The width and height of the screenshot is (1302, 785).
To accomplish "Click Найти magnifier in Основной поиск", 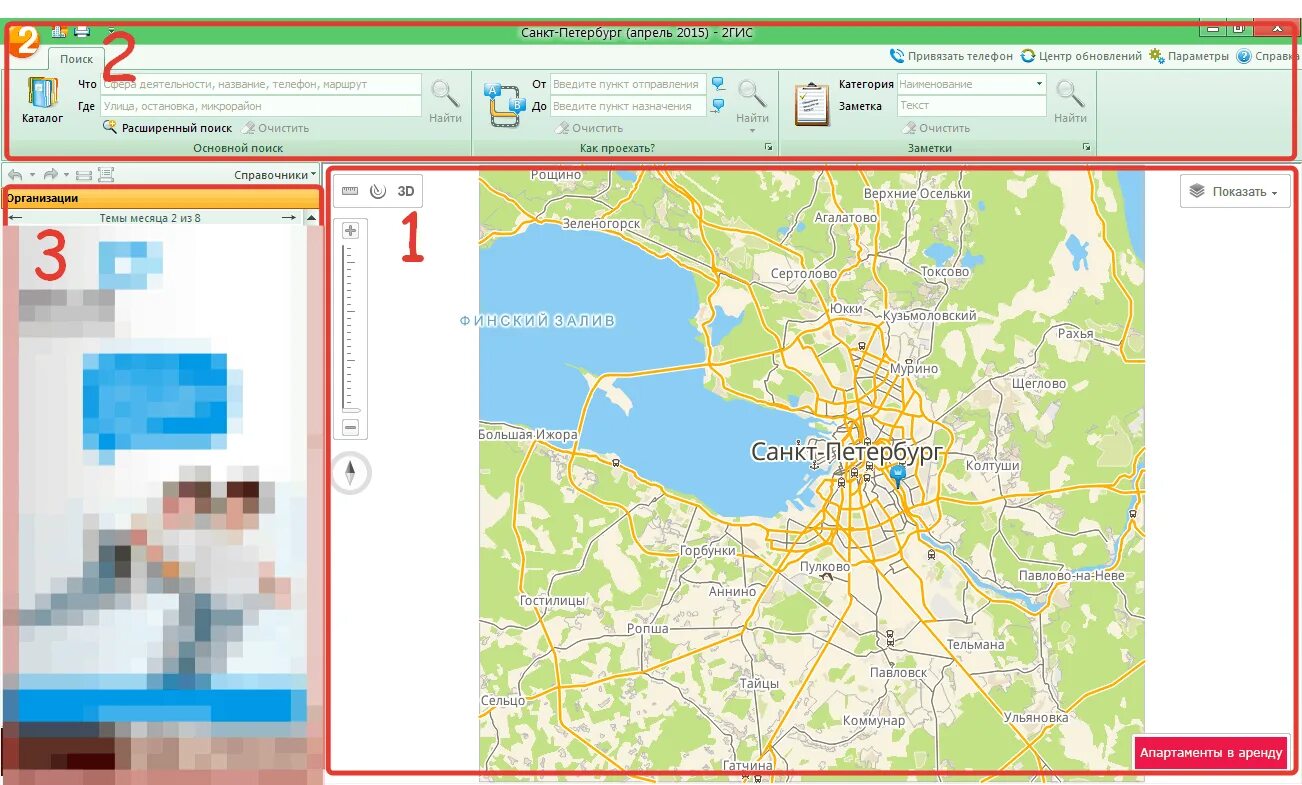I will (445, 101).
